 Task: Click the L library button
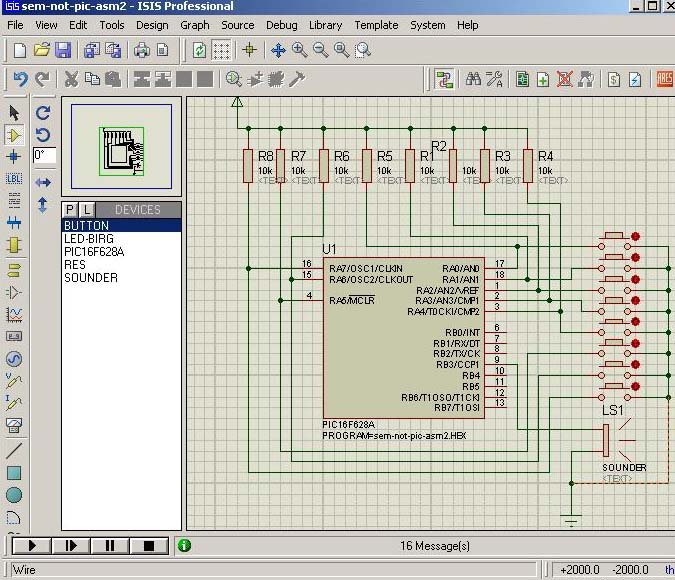click(x=87, y=209)
